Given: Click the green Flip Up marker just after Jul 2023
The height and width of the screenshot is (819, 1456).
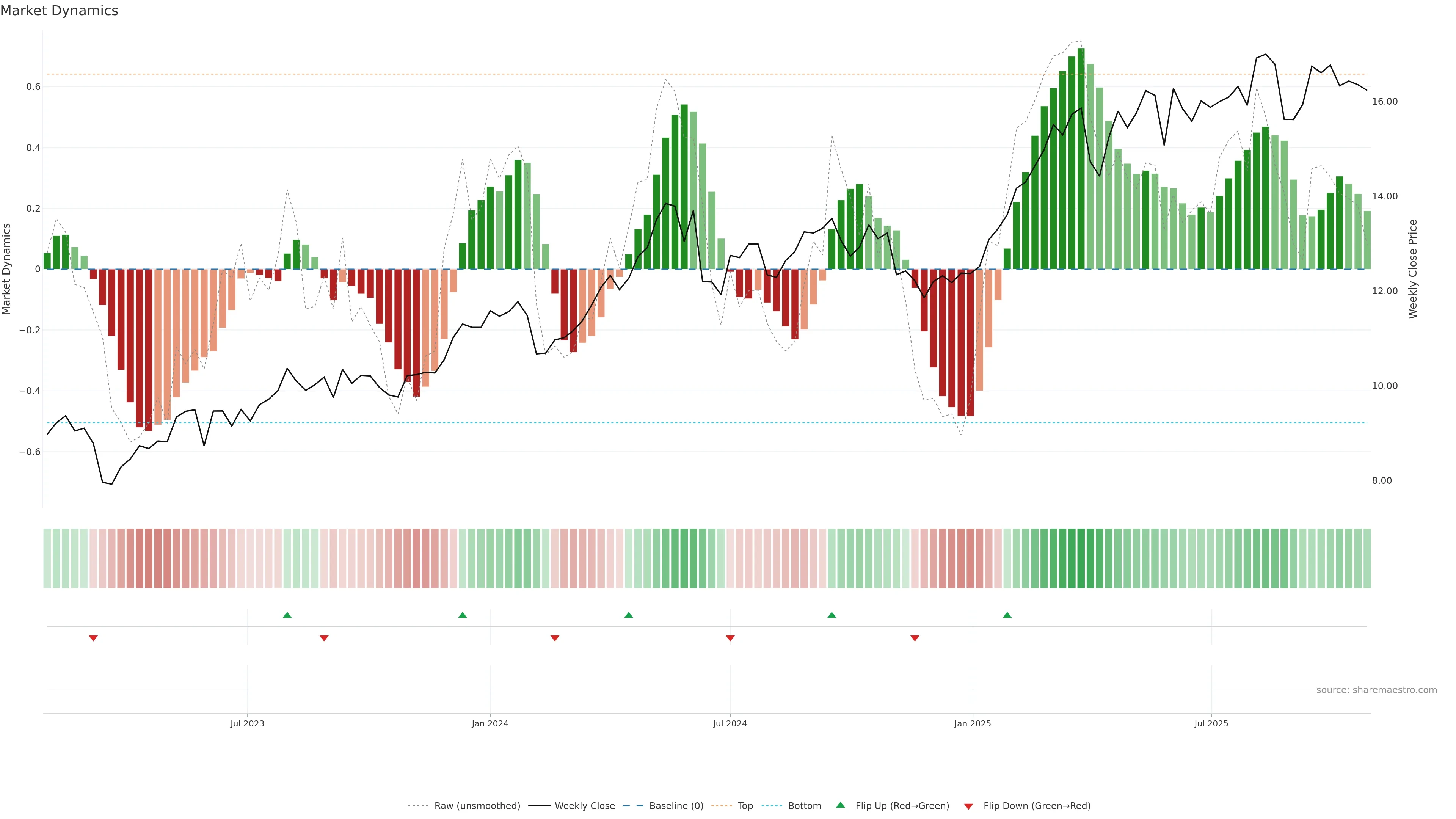Looking at the screenshot, I should [287, 615].
